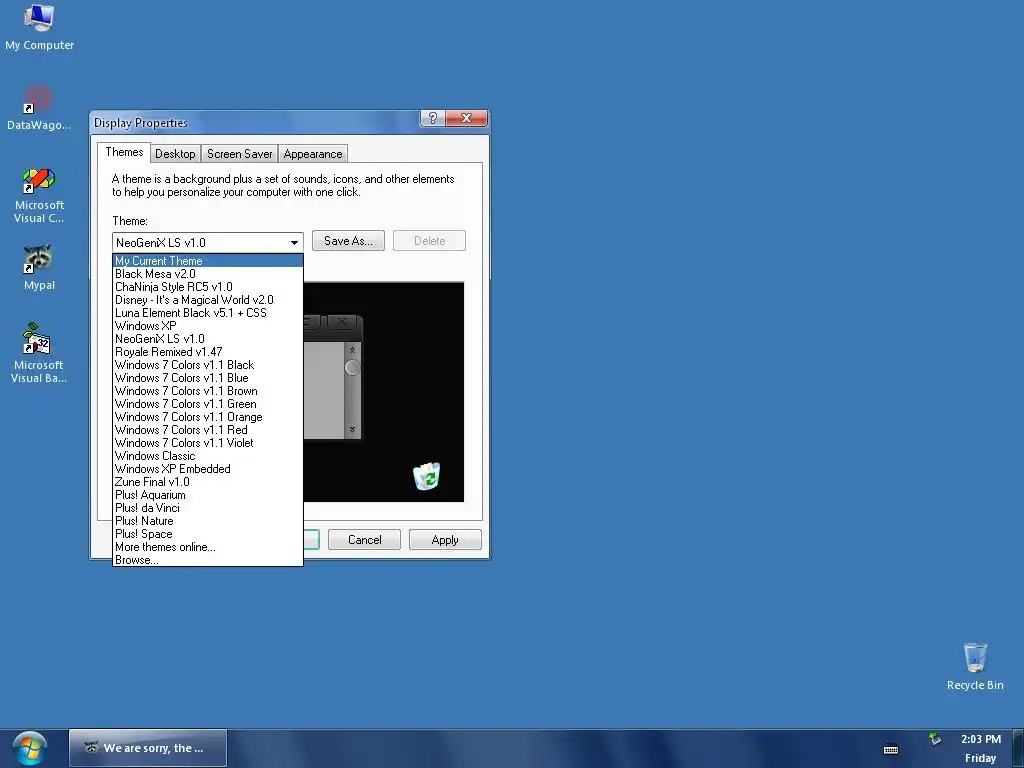Click the Mypal raccoon desktop icon
Viewport: 1024px width, 768px height.
(39, 267)
